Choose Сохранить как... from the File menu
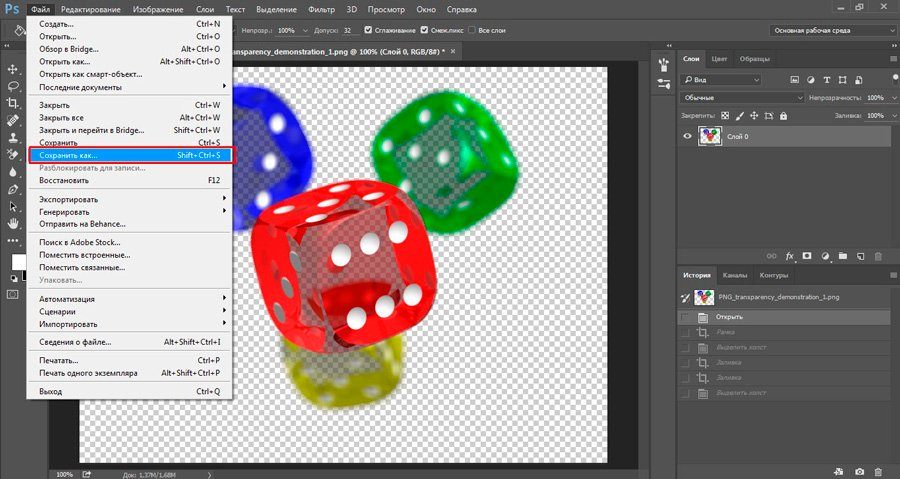 (130, 155)
